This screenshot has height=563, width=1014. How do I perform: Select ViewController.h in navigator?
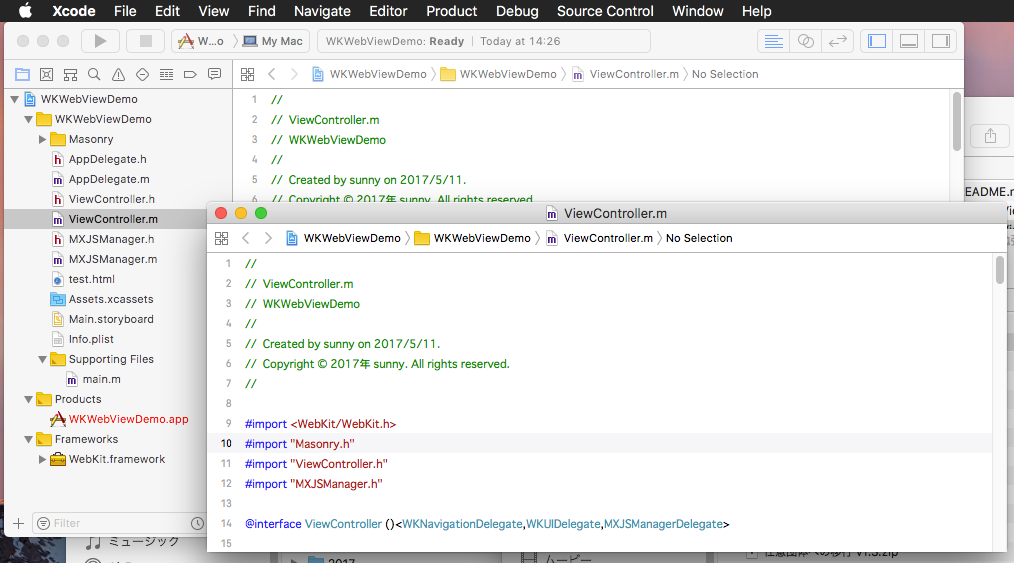point(111,199)
